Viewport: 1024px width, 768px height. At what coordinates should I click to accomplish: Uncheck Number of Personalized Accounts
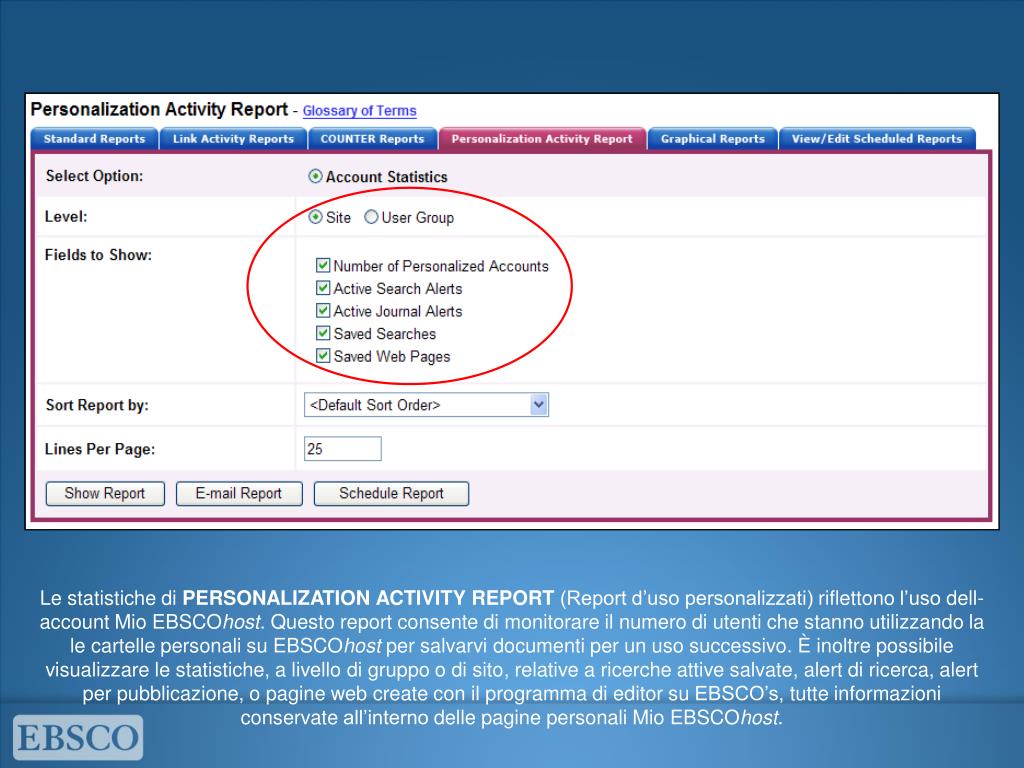tap(323, 265)
